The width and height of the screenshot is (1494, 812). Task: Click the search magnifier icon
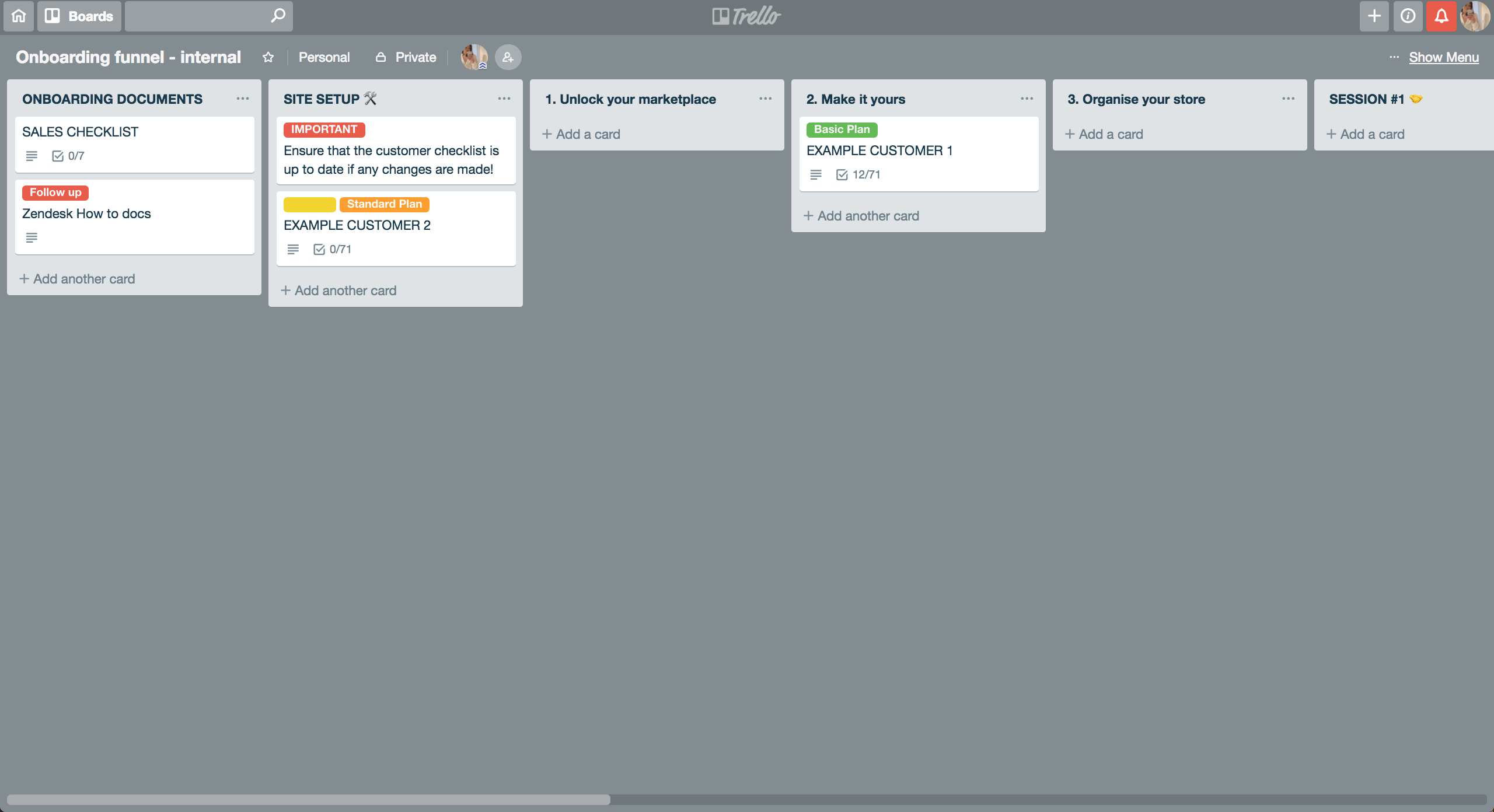click(279, 15)
